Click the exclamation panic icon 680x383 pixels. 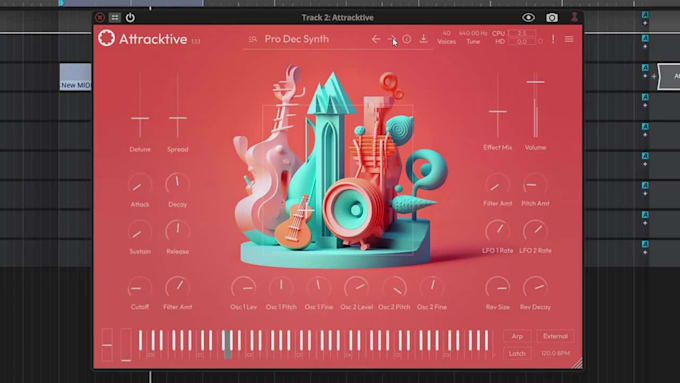point(553,39)
